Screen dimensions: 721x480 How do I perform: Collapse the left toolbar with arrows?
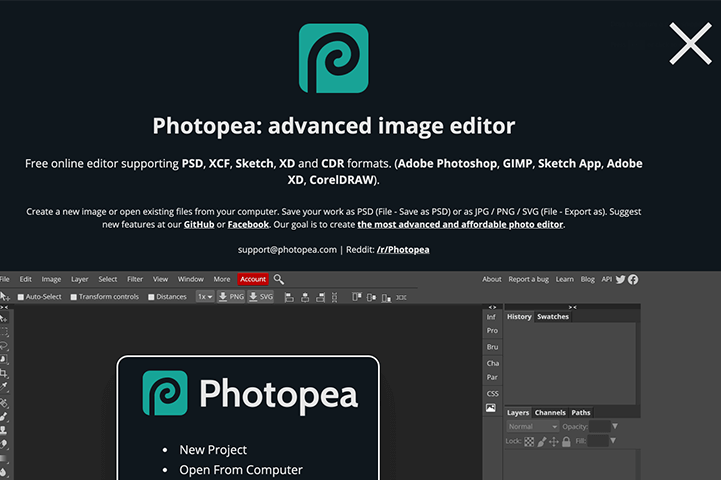pyautogui.click(x=4, y=307)
